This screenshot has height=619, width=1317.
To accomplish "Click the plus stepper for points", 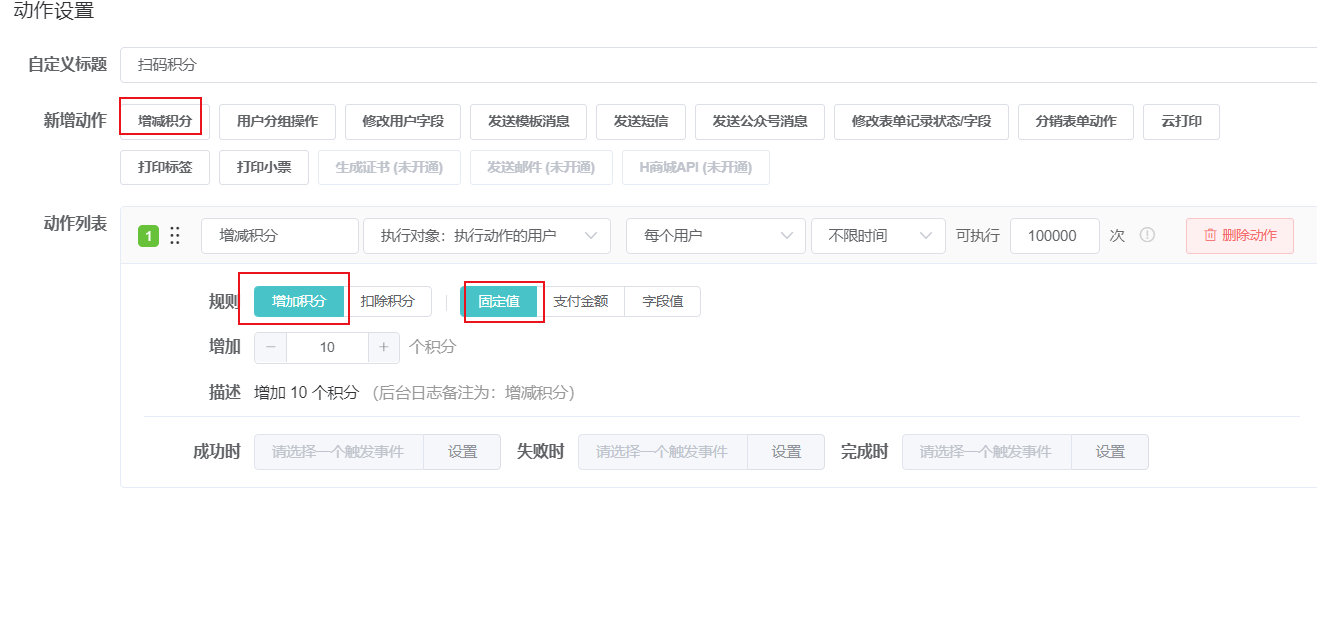I will (384, 348).
